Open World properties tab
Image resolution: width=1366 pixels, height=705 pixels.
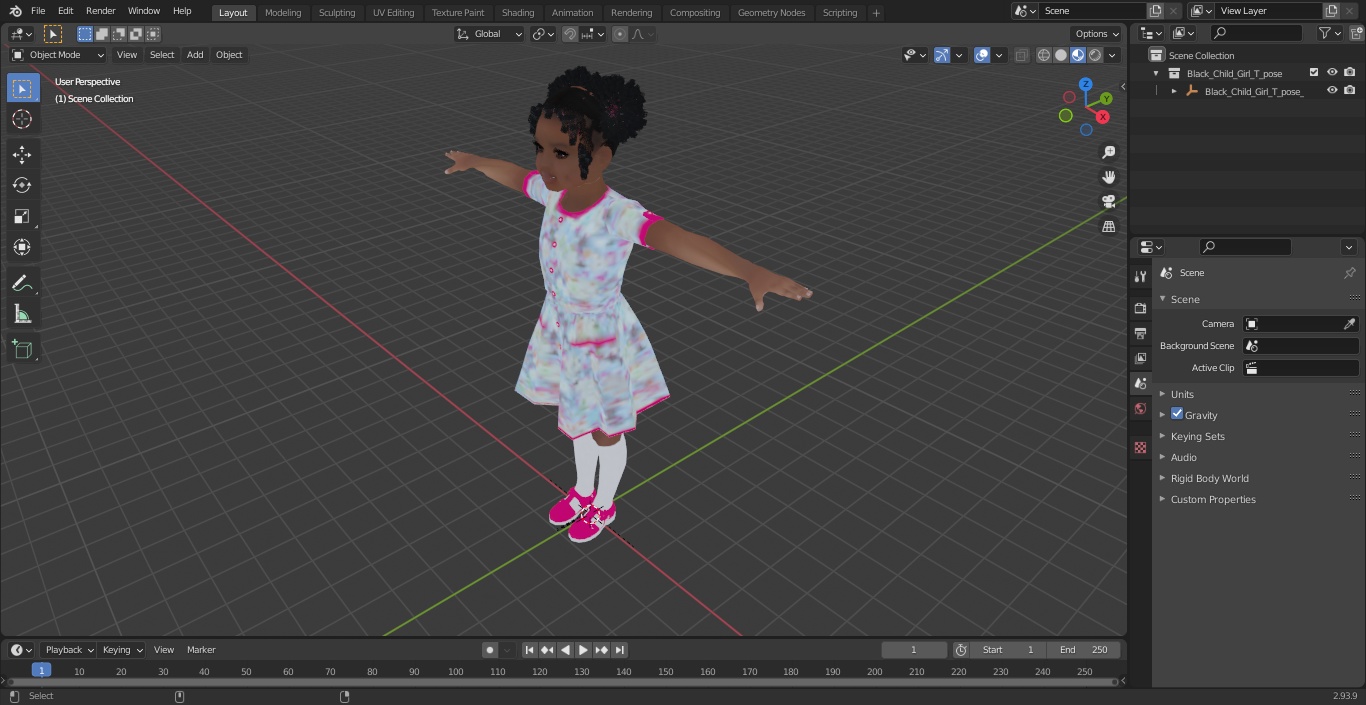[x=1140, y=409]
